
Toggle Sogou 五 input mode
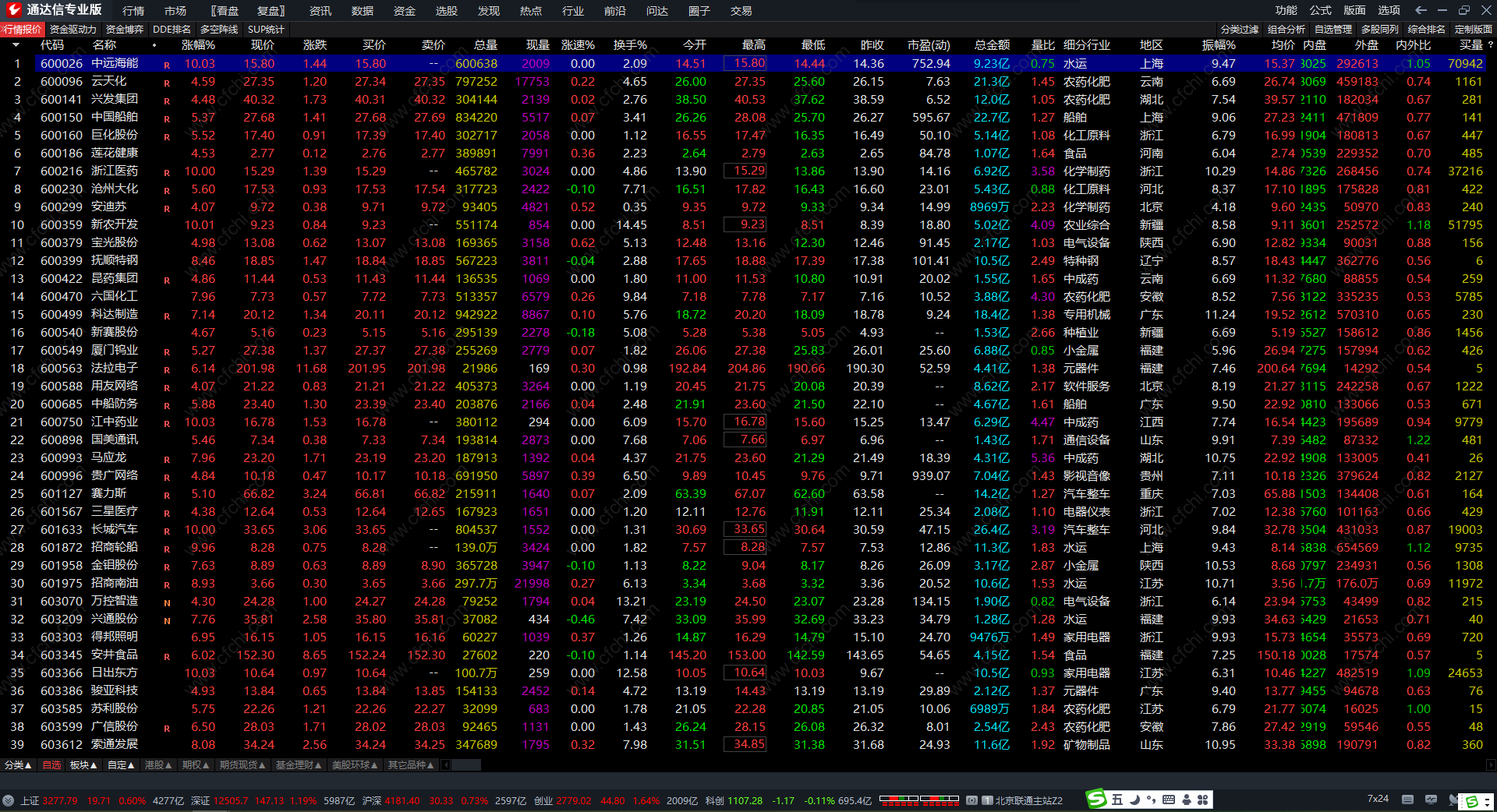1117,800
